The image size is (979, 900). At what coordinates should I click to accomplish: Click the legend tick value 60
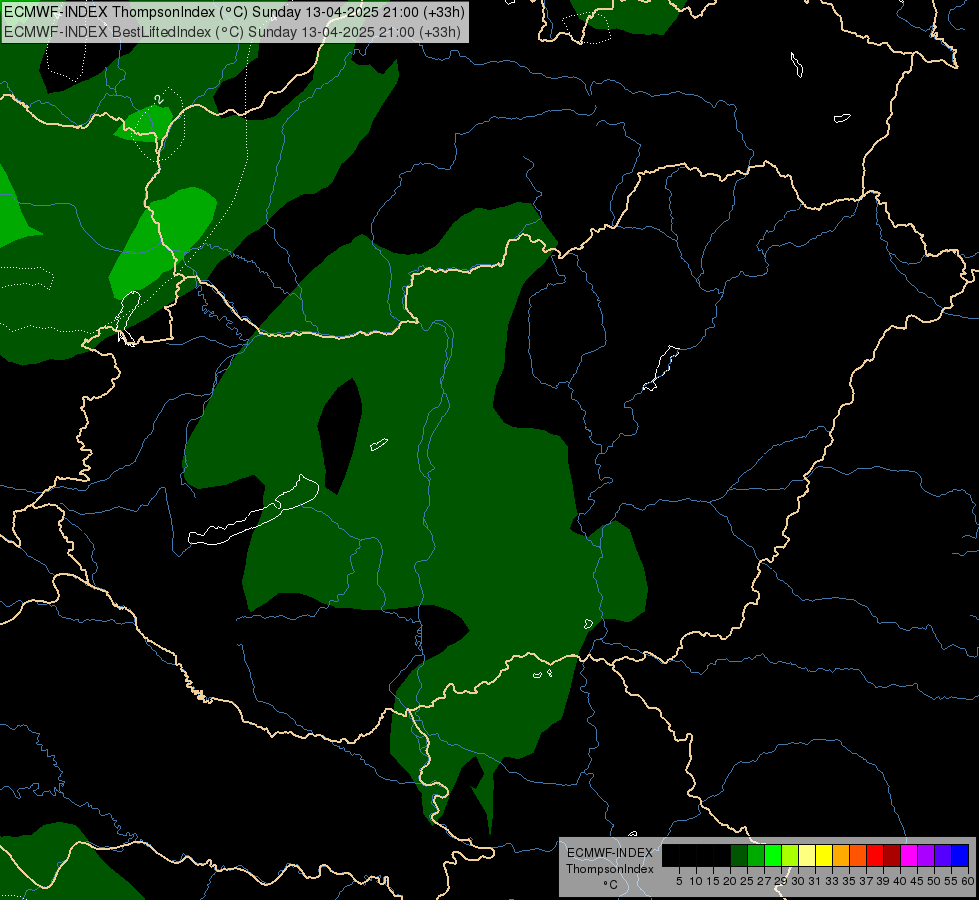pos(968,881)
